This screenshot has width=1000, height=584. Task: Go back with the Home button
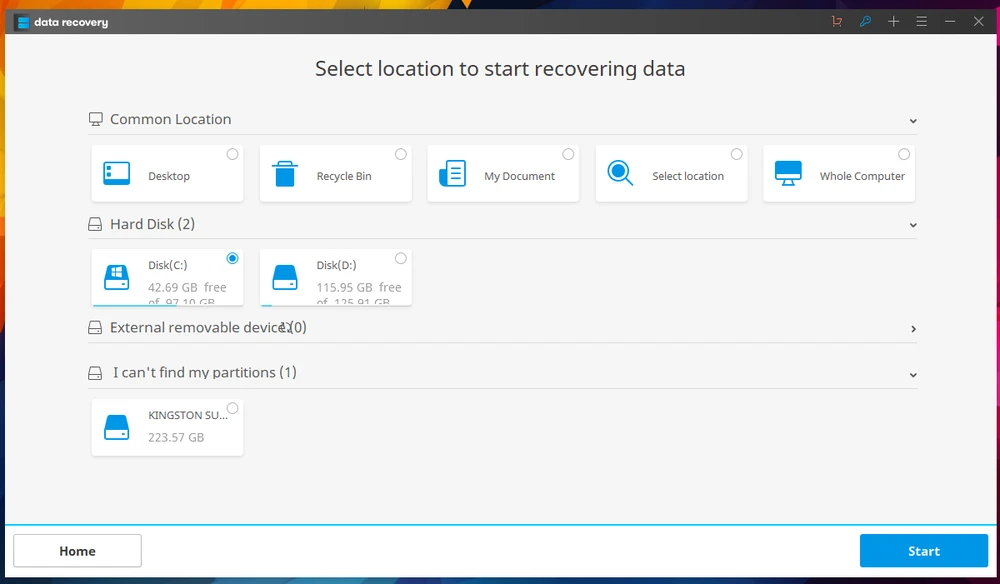click(x=77, y=551)
